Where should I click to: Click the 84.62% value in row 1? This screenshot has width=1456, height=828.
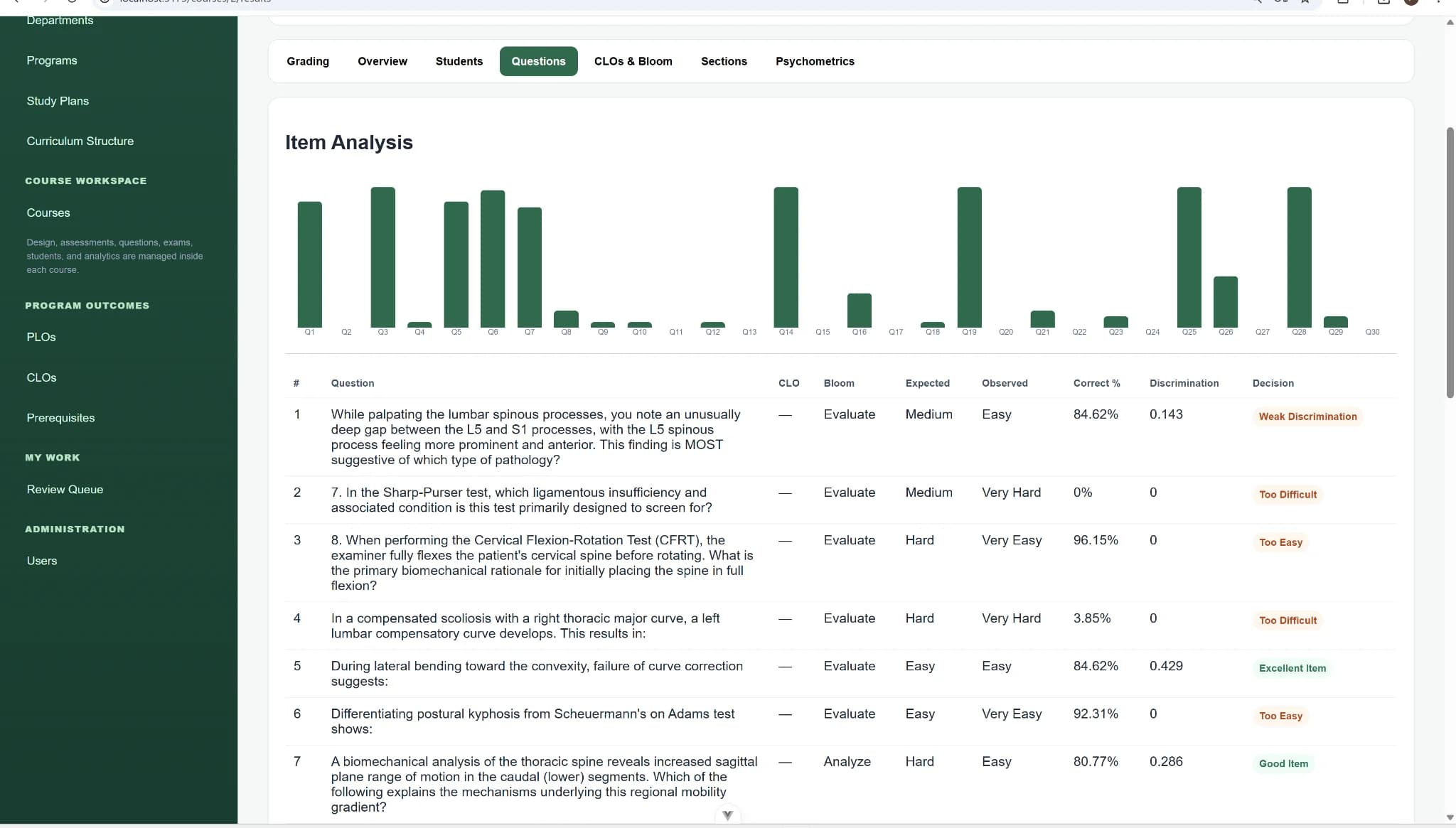tap(1096, 414)
